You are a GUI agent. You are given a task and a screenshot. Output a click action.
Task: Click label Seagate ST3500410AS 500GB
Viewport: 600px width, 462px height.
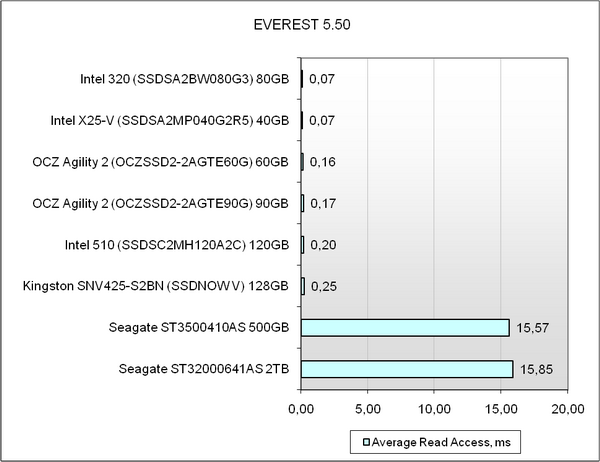199,328
